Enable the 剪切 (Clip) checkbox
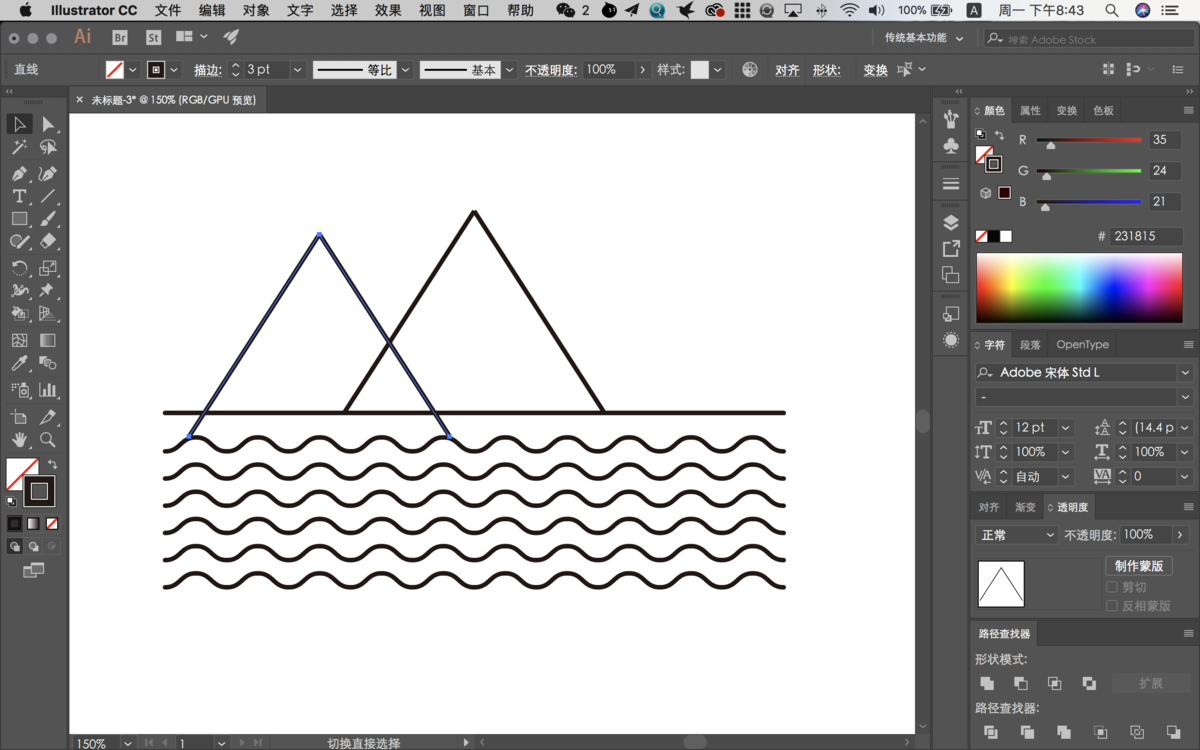 pyautogui.click(x=1112, y=587)
